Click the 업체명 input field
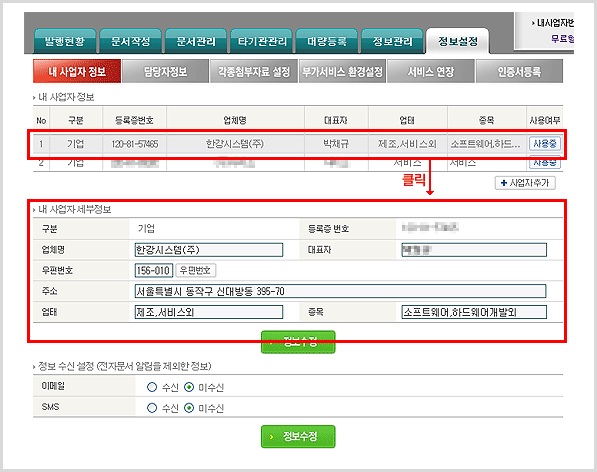597x472 pixels. pyautogui.click(x=209, y=250)
